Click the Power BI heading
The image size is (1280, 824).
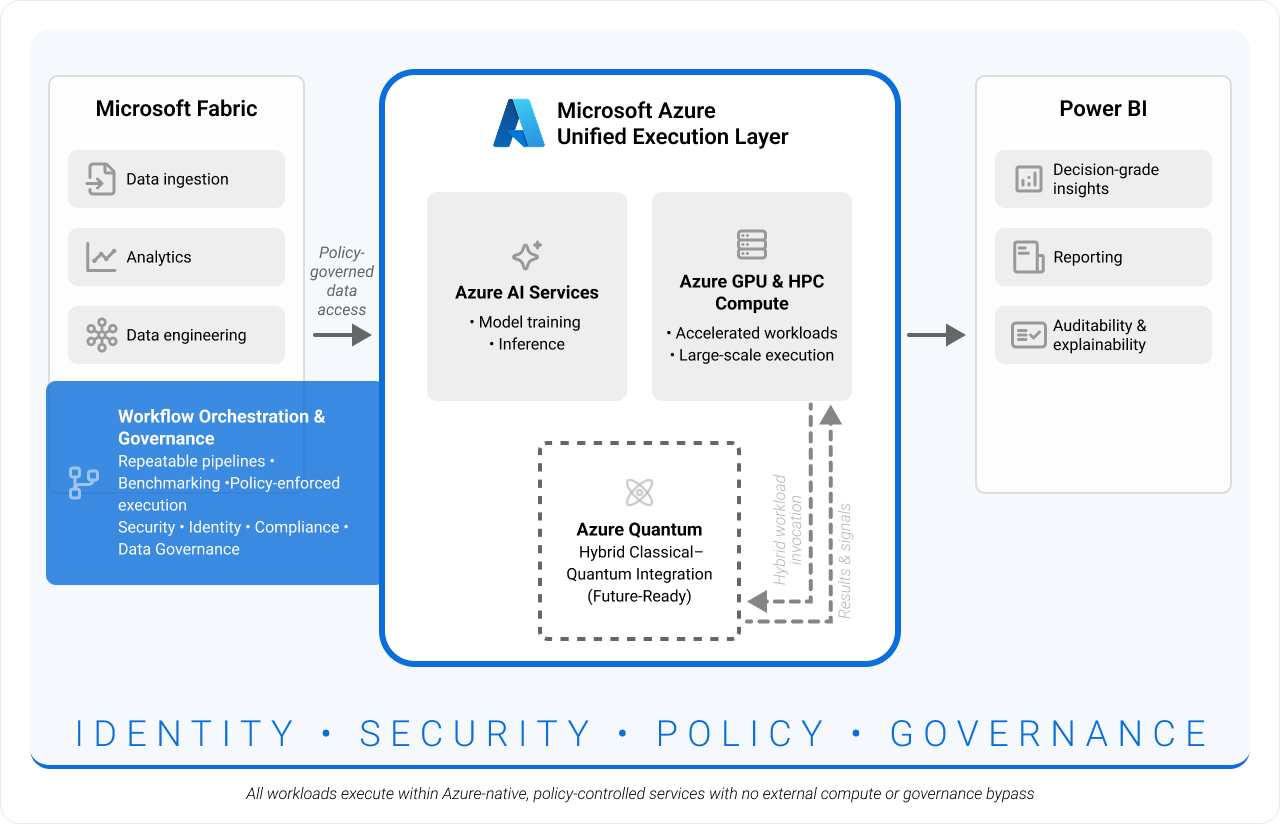1103,109
